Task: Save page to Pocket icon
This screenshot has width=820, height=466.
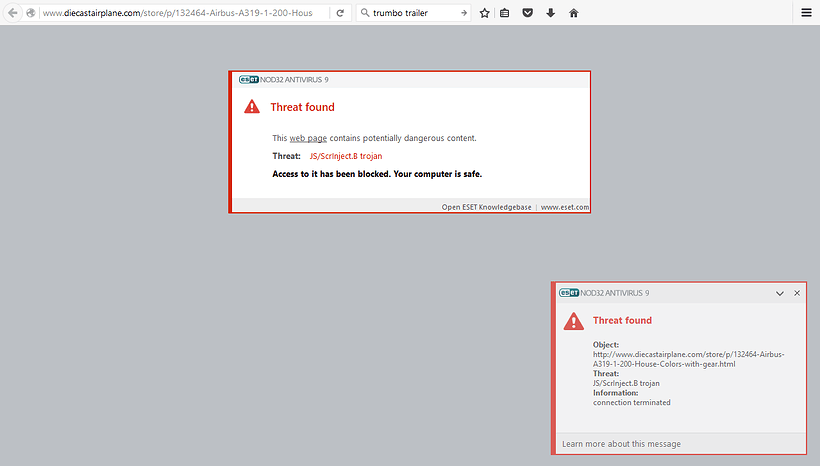Action: (528, 13)
